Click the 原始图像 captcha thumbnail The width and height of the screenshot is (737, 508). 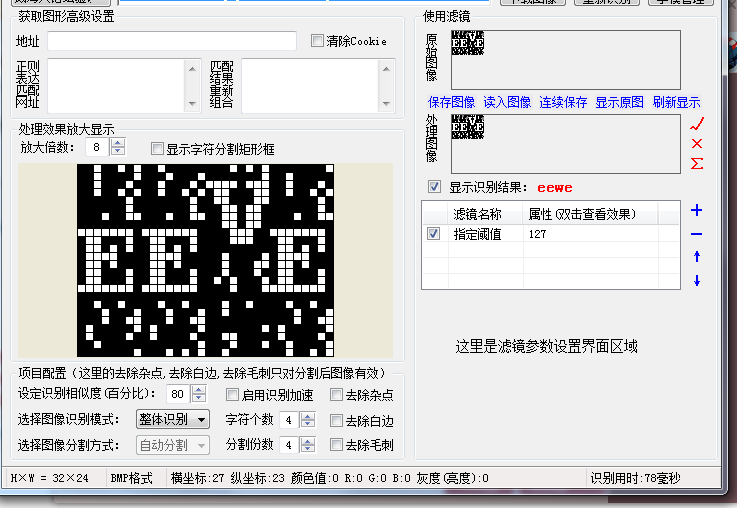click(468, 43)
